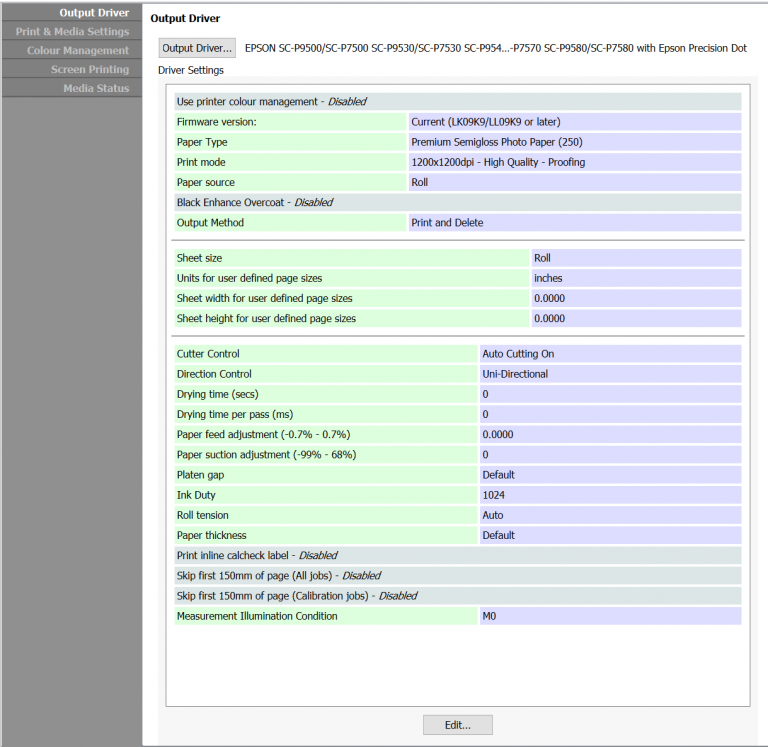
Task: Click the Firmware version value field
Action: click(x=575, y=122)
